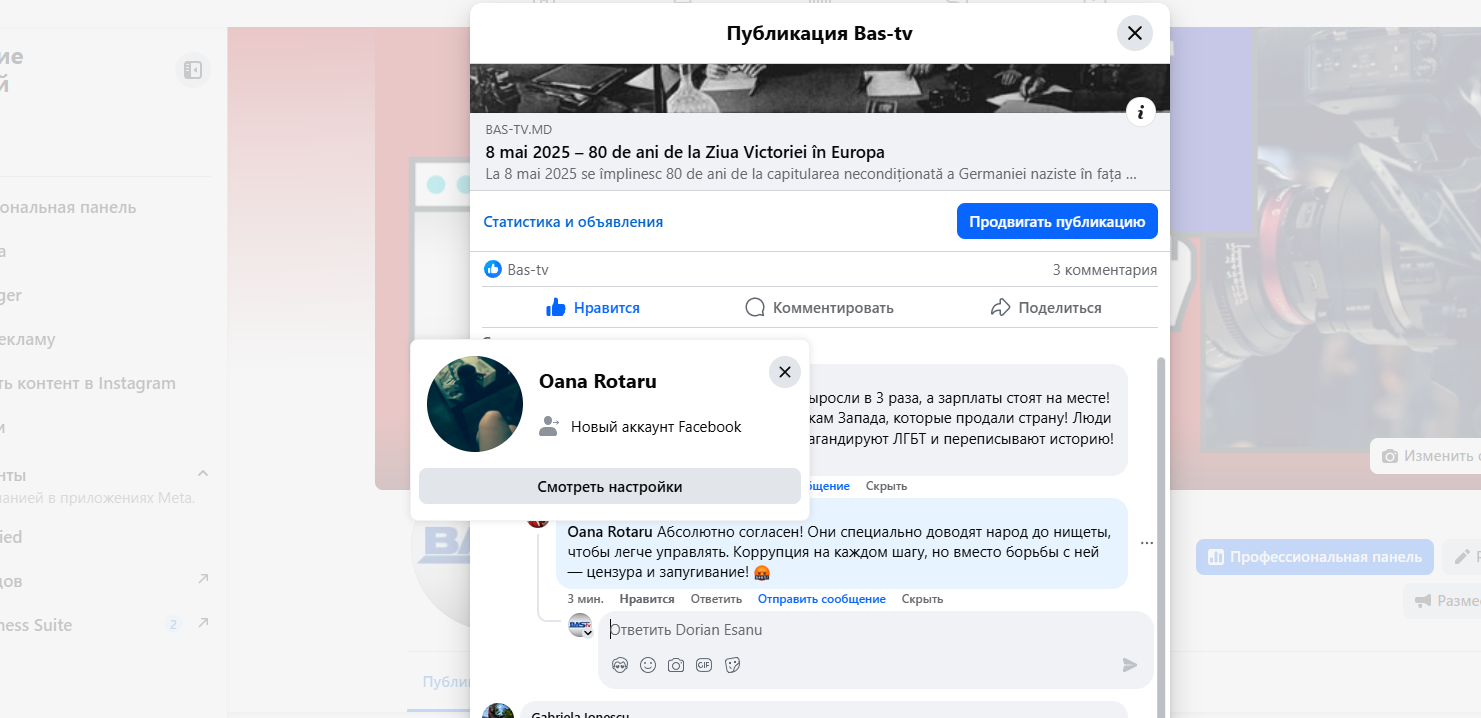Like the post with Нравится thumbs-up
Image resolution: width=1481 pixels, height=718 pixels.
click(593, 308)
